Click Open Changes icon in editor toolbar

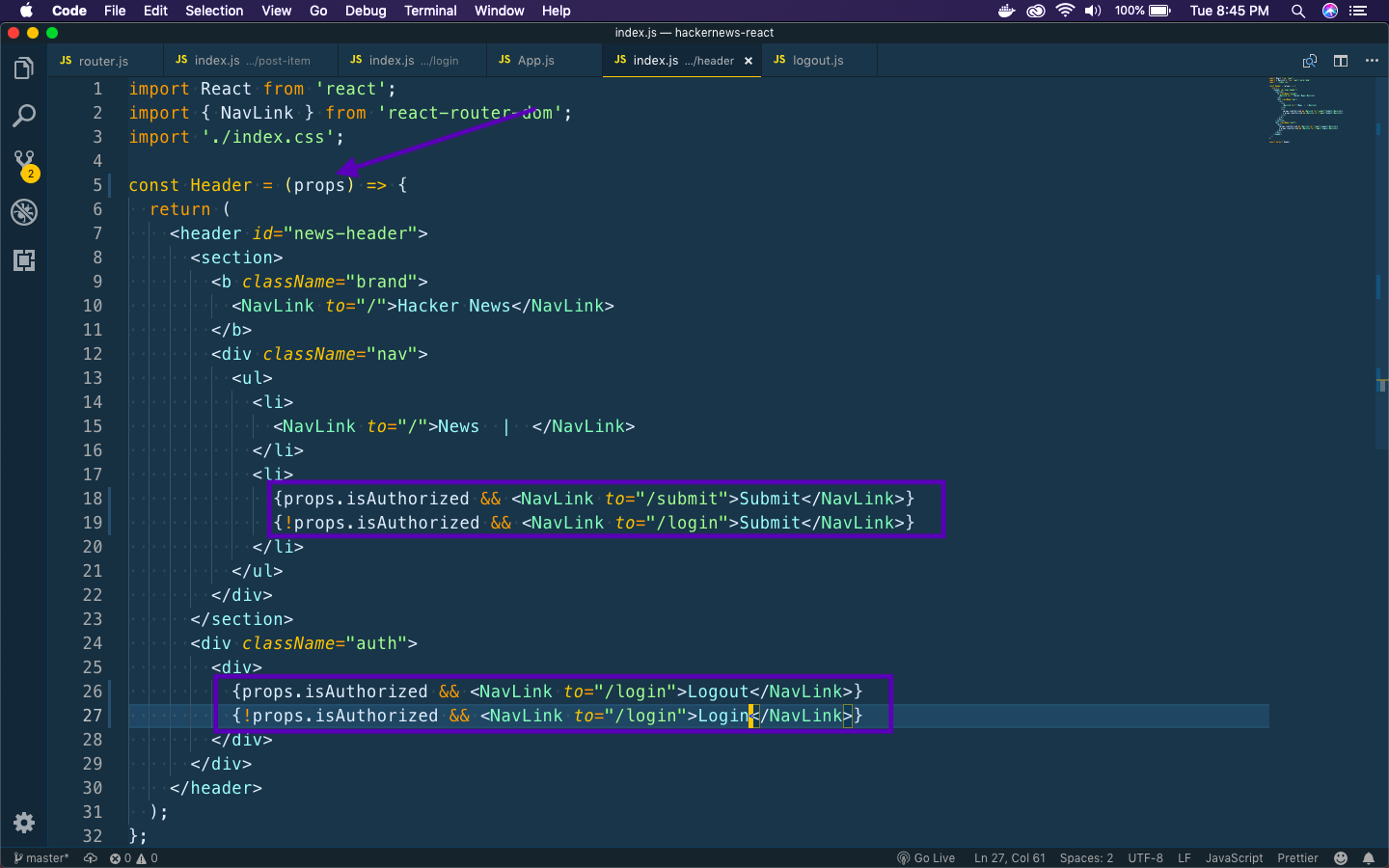[x=1310, y=61]
